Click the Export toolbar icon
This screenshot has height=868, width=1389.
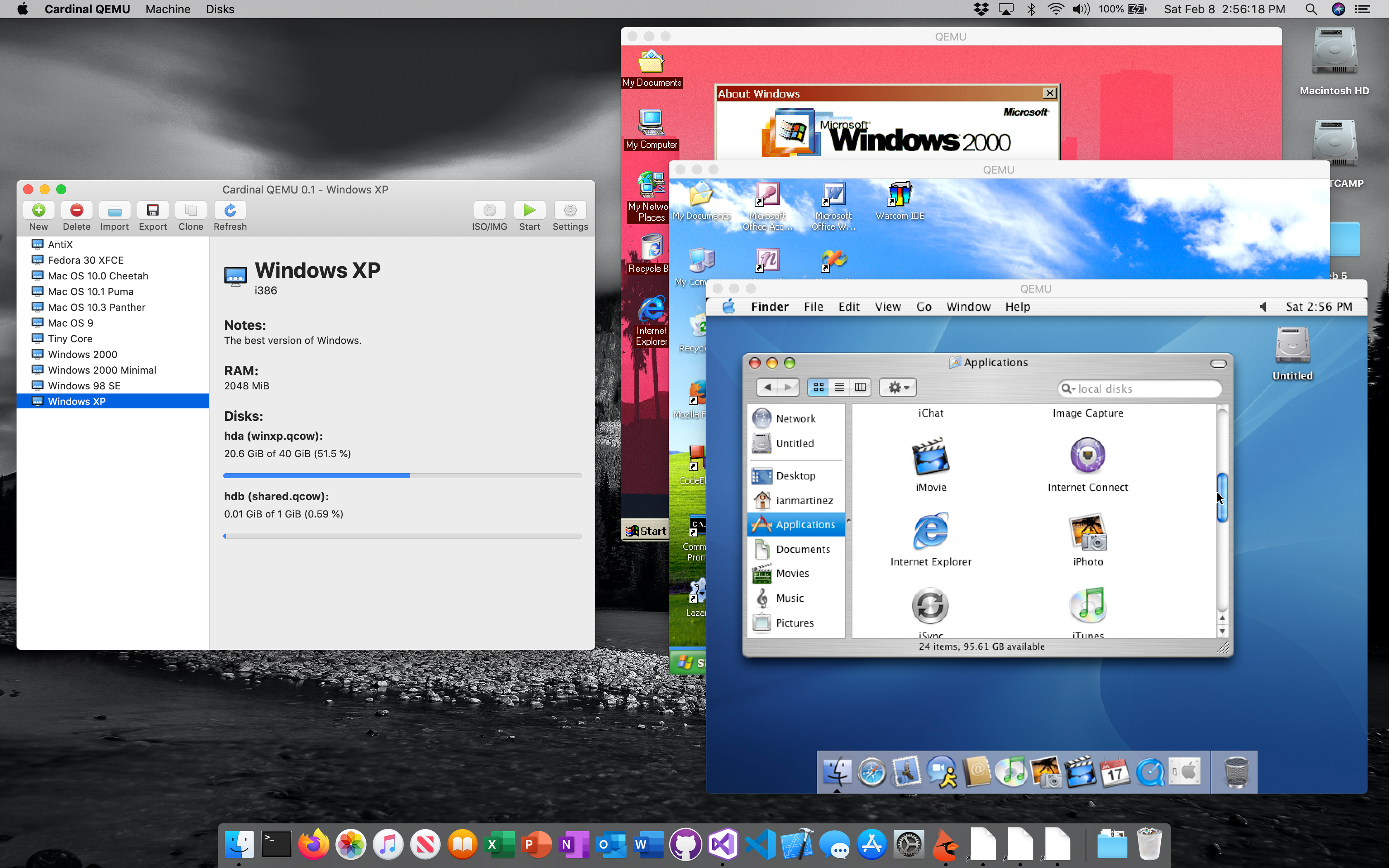[x=153, y=210]
